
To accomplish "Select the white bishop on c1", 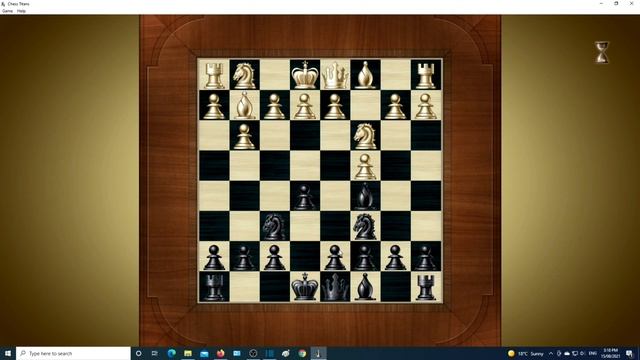I will (x=365, y=75).
